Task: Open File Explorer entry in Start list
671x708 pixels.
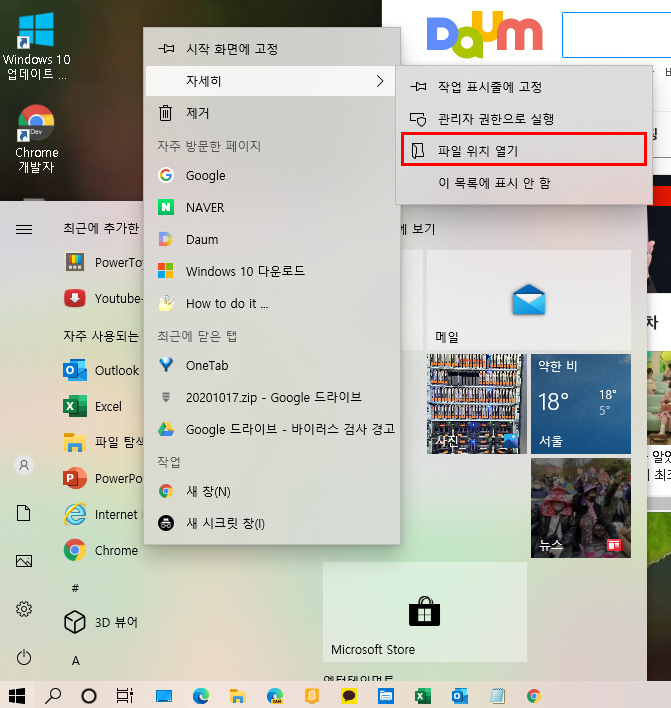Action: [103, 442]
